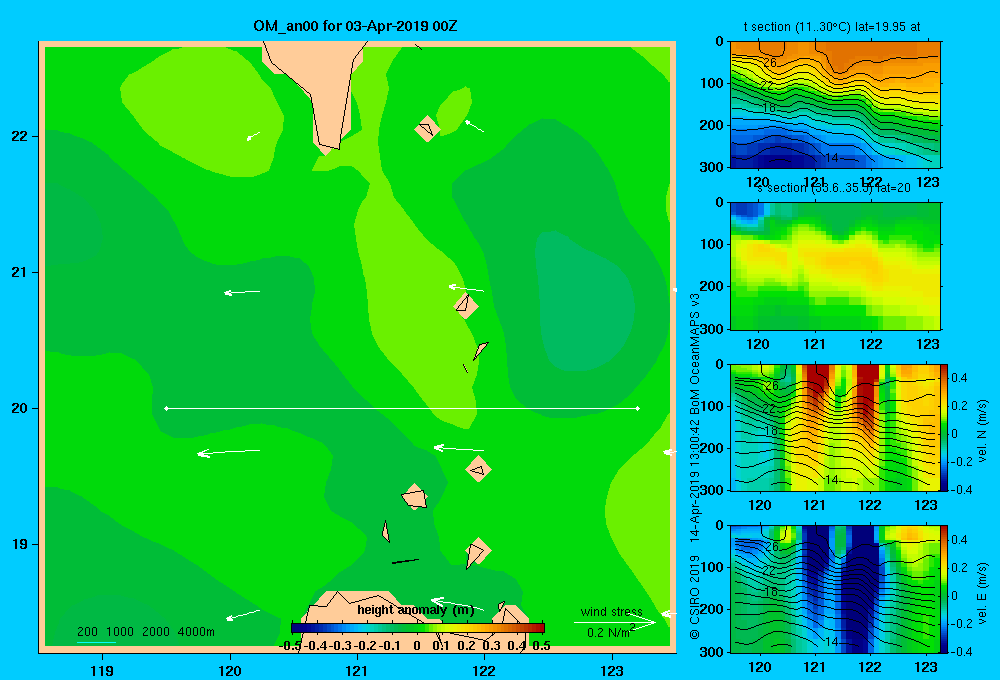1000x680 pixels.
Task: Click longitude label 121 on main map axis
Action: coord(357,671)
